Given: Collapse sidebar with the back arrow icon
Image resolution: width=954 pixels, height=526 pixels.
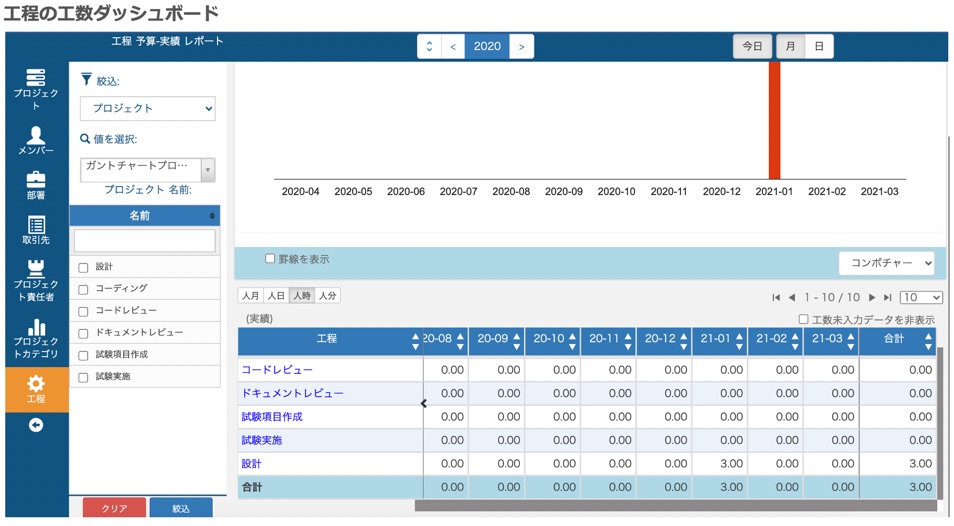Looking at the screenshot, I should [36, 425].
